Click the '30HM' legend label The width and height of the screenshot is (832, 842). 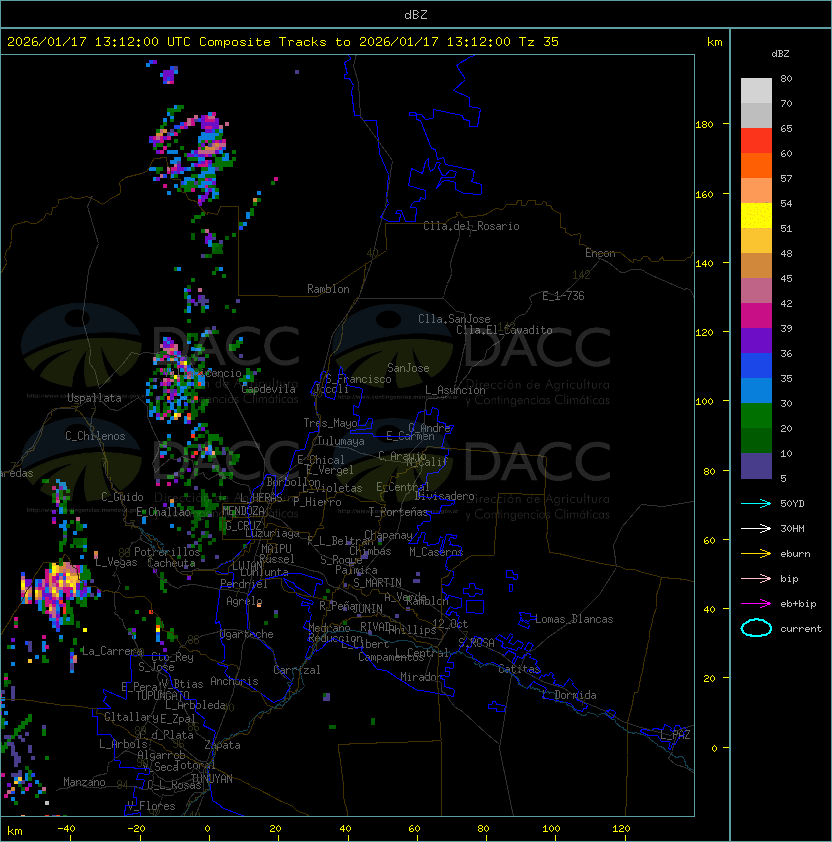[x=792, y=529]
